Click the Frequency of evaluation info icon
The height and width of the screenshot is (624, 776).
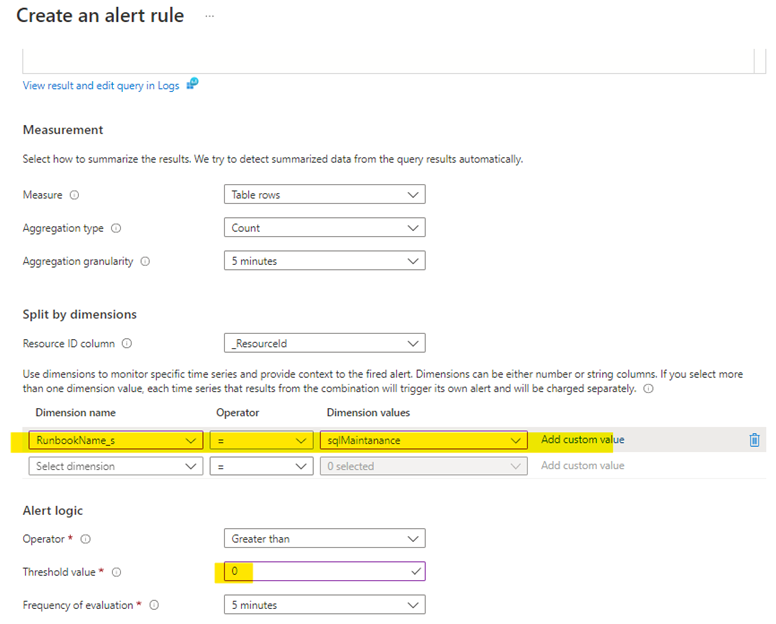(x=155, y=605)
